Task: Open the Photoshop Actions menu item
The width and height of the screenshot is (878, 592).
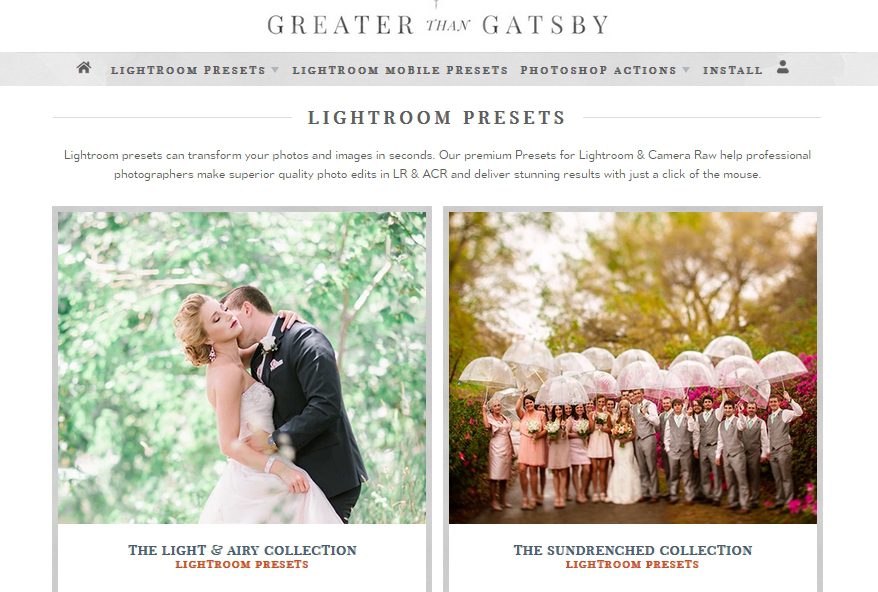Action: 599,70
